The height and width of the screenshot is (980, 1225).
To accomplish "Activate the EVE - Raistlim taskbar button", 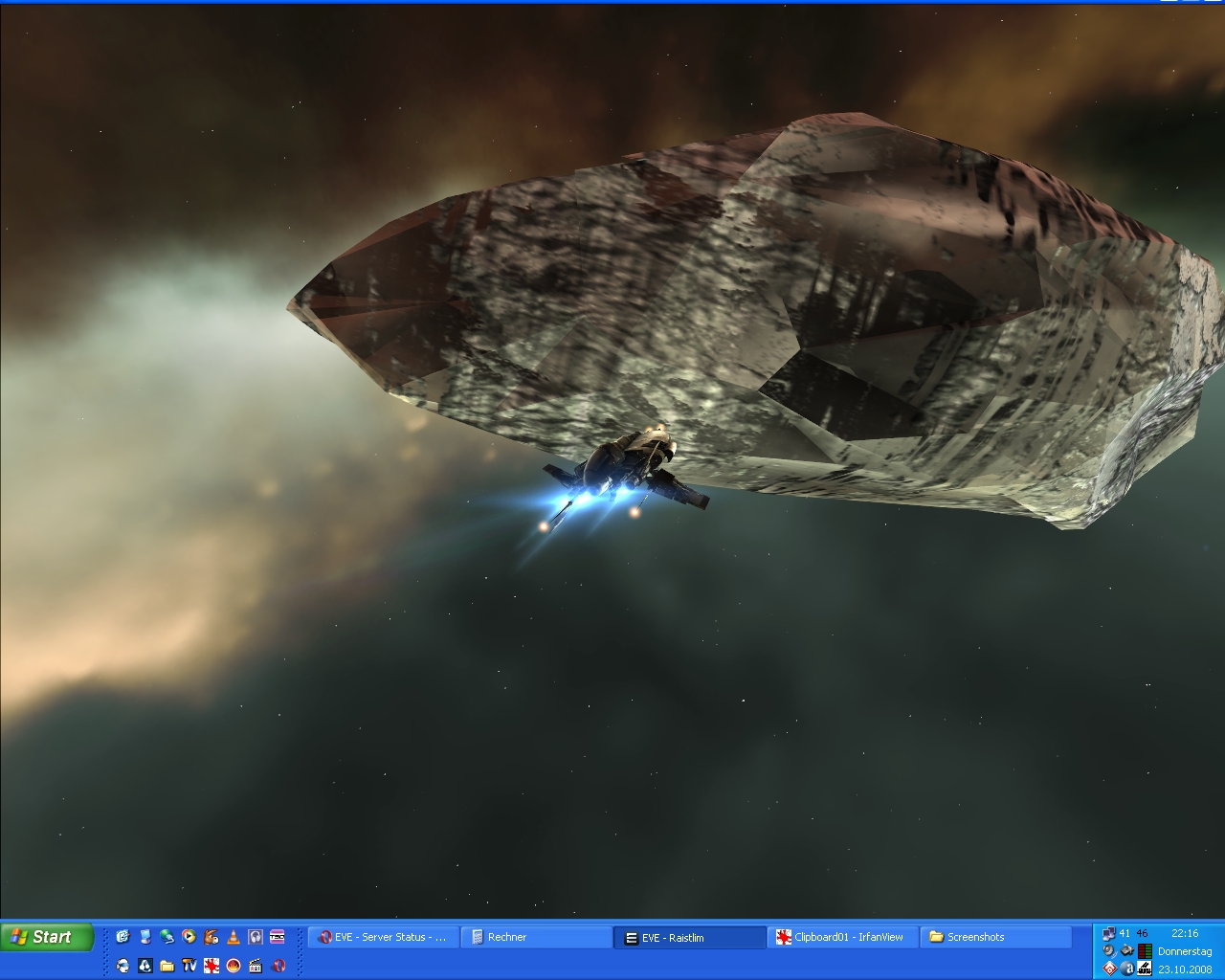I will 689,938.
